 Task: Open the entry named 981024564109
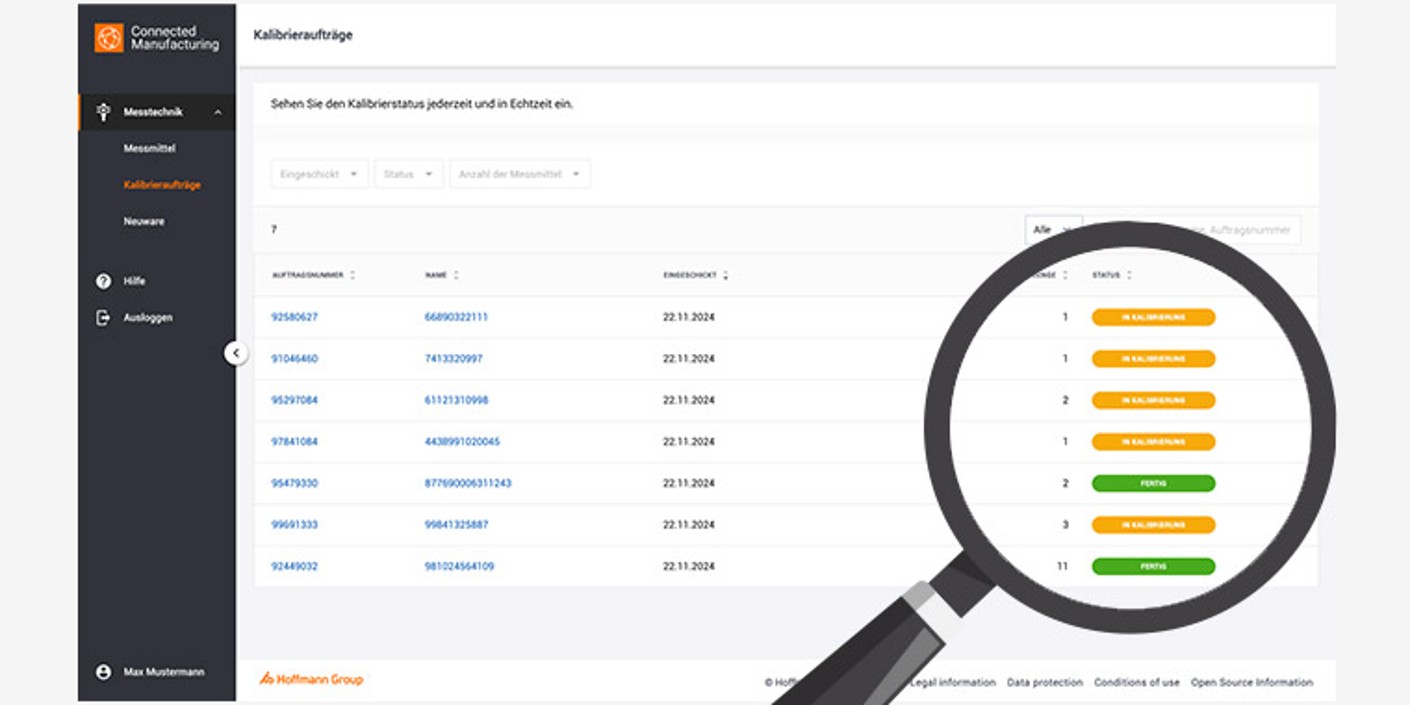[459, 566]
